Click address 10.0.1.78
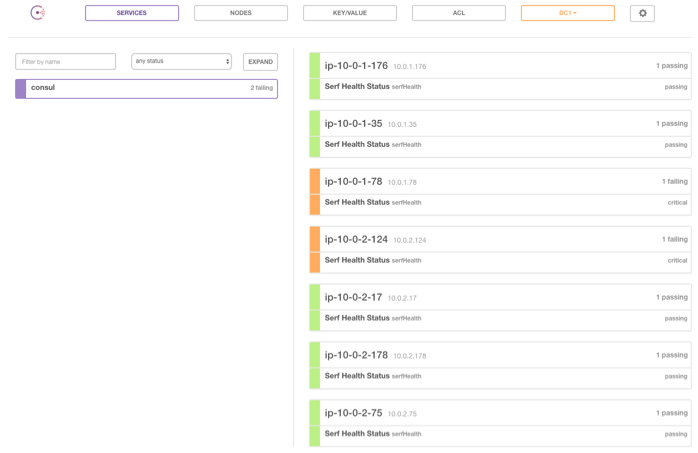 (402, 182)
